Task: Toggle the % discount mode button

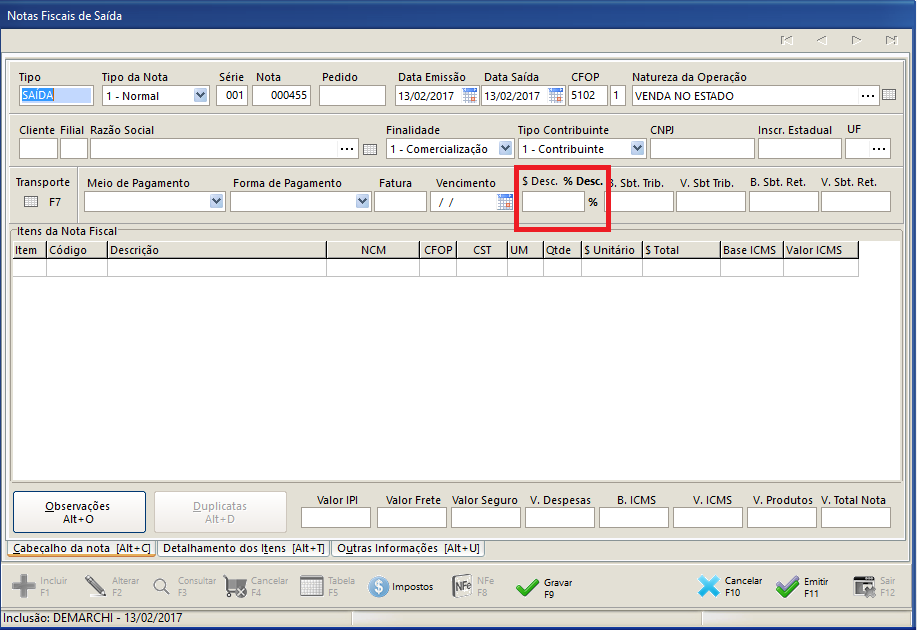Action: (x=593, y=202)
